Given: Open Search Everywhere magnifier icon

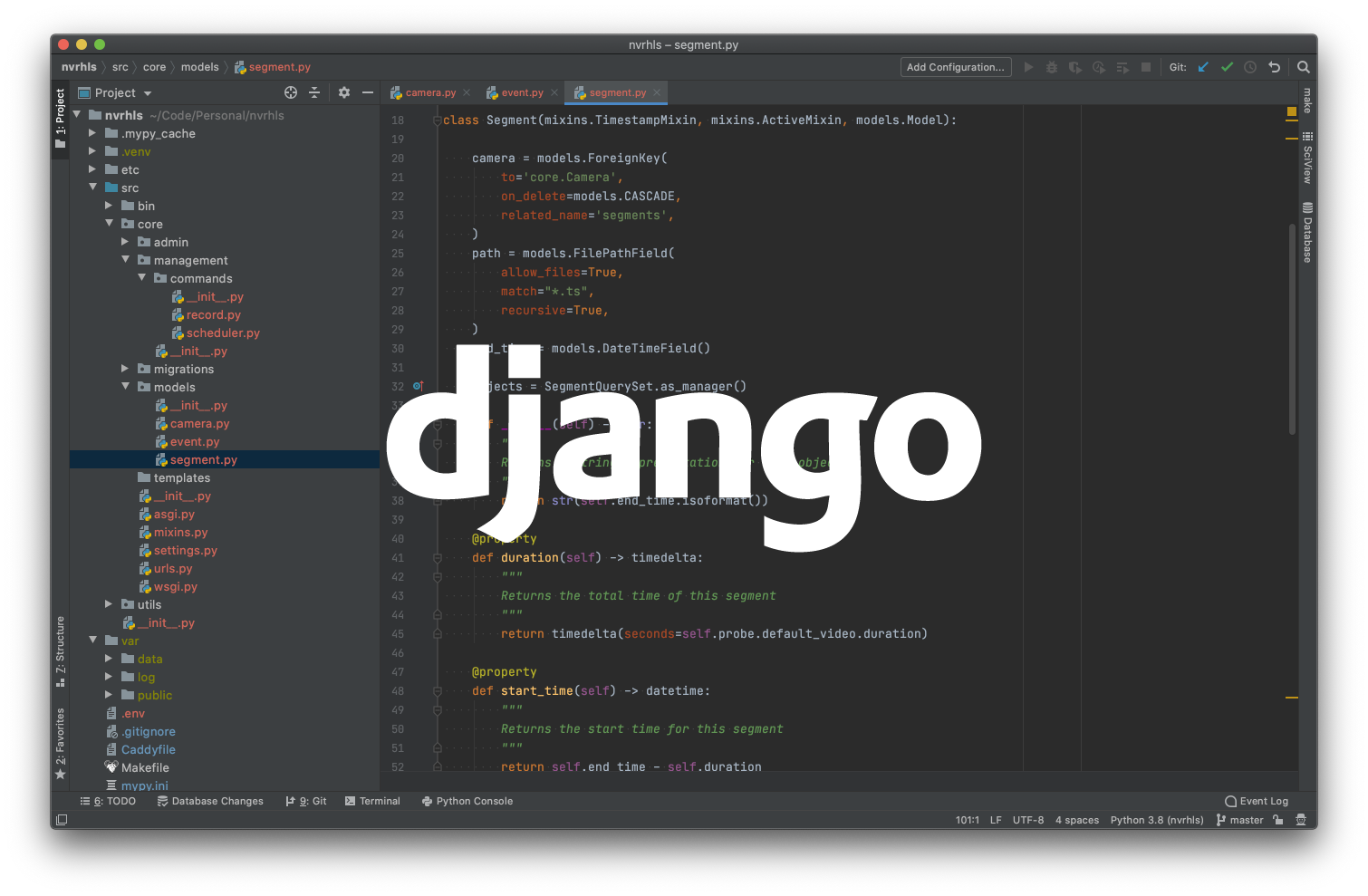Looking at the screenshot, I should 1303,67.
